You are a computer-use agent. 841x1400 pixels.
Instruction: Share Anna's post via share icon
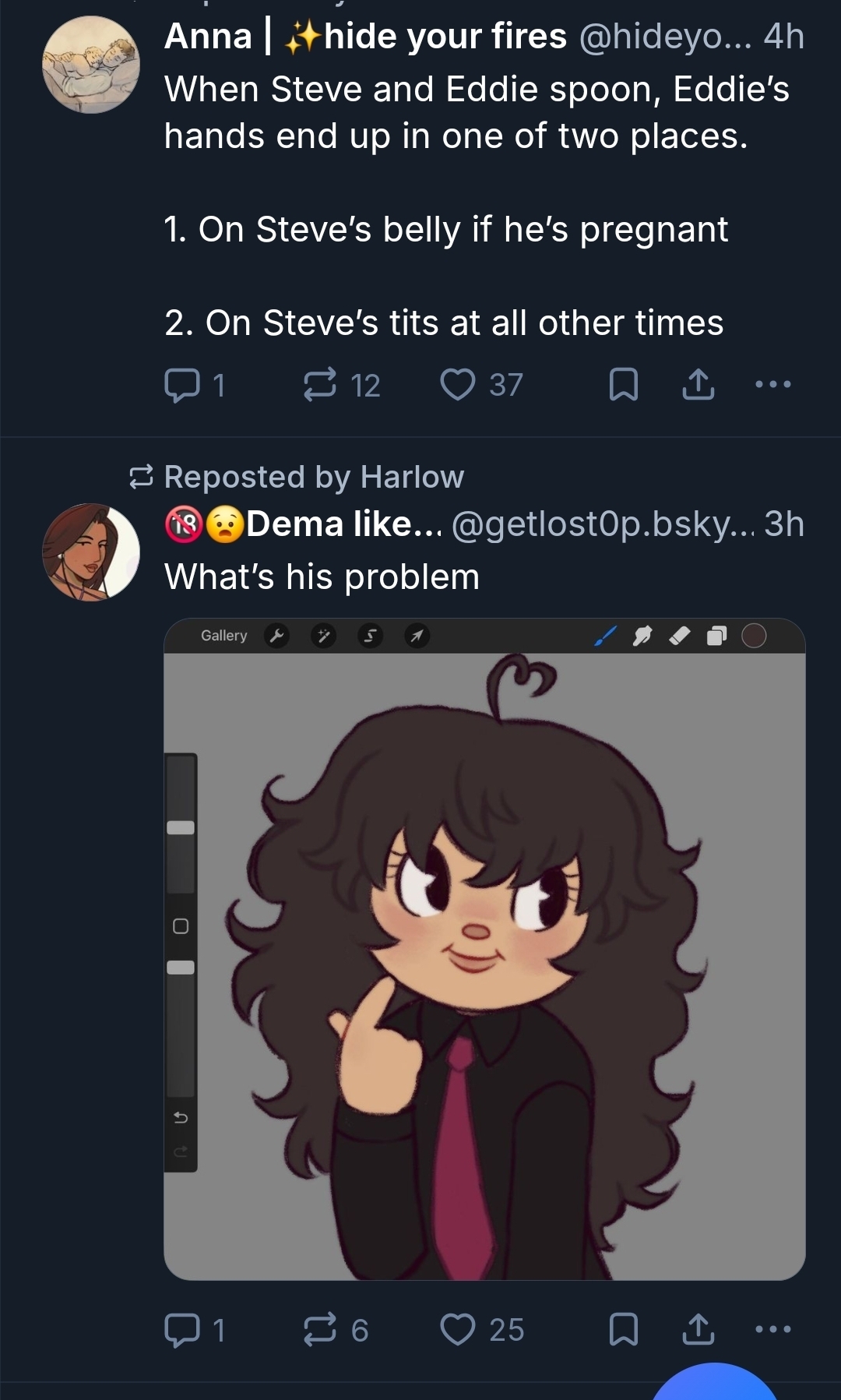698,385
